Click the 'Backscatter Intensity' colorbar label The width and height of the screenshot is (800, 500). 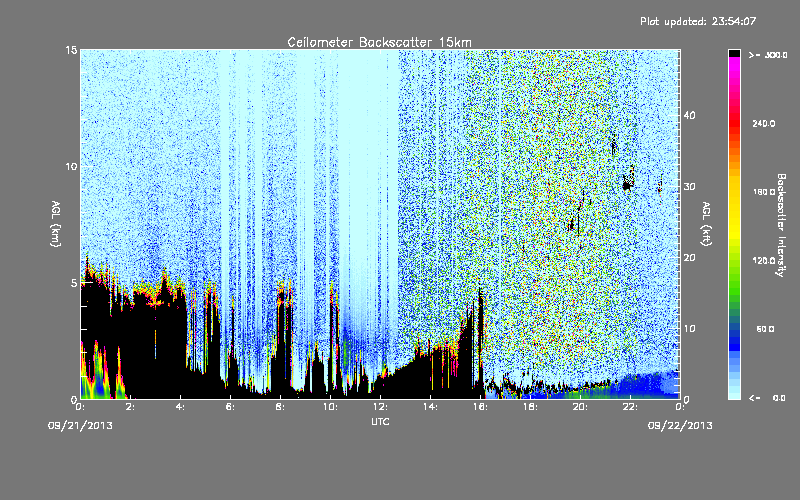pos(781,225)
